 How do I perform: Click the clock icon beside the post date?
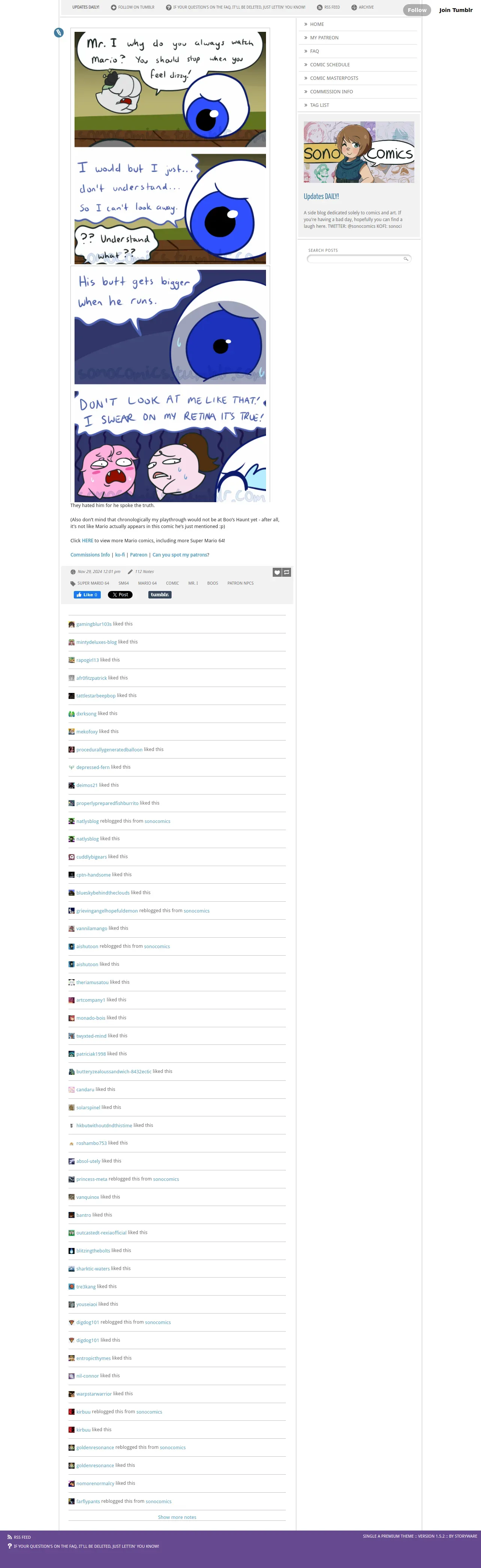click(73, 572)
